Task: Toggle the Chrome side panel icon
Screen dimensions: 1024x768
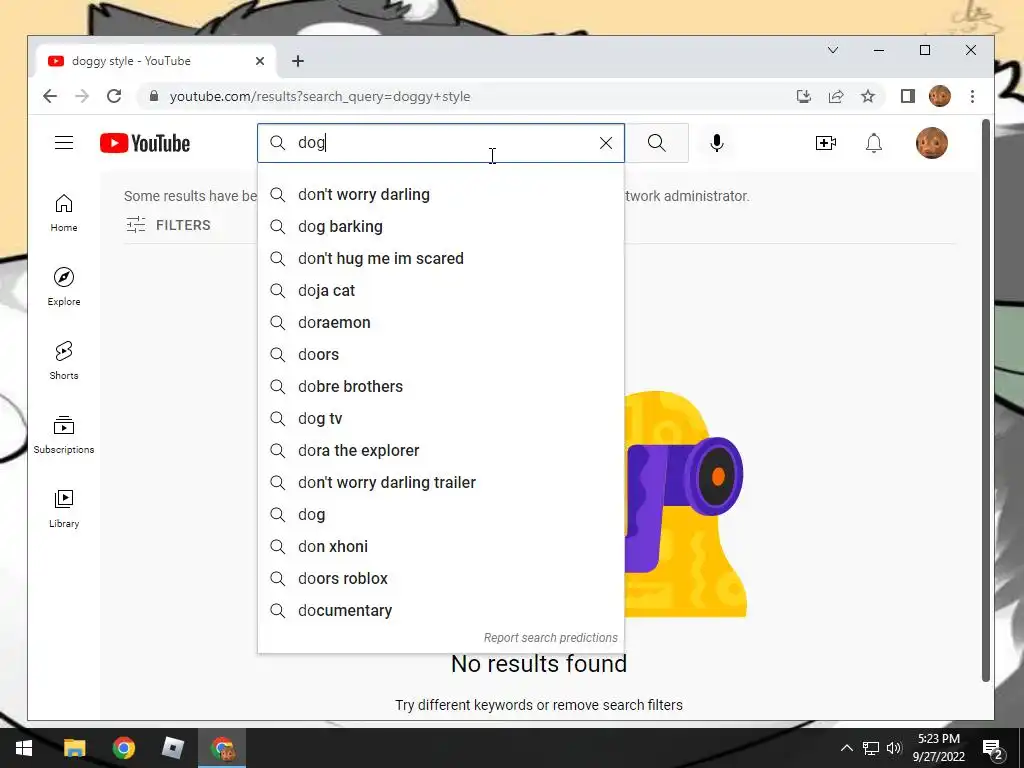Action: [x=908, y=97]
